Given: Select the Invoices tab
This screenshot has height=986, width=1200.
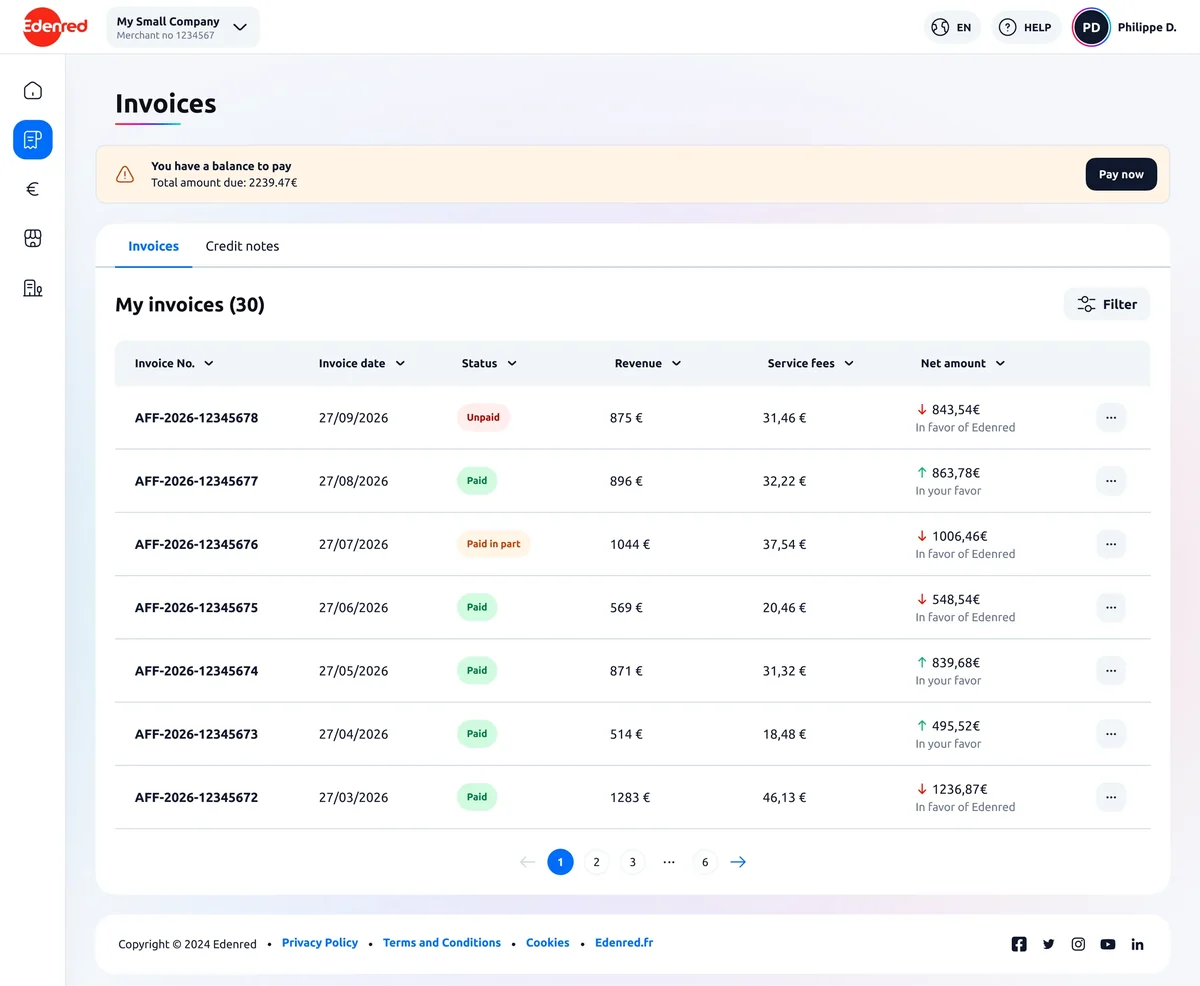Looking at the screenshot, I should pos(153,246).
